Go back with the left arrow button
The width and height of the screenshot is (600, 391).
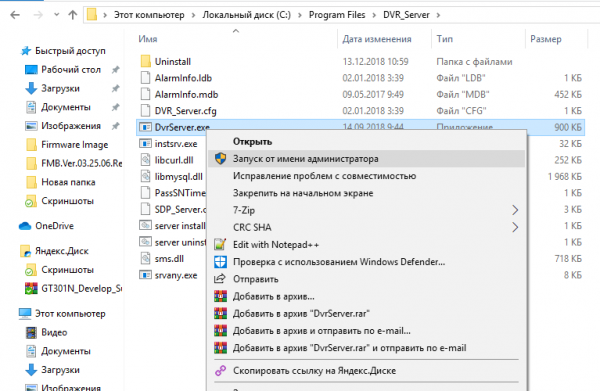[15, 15]
